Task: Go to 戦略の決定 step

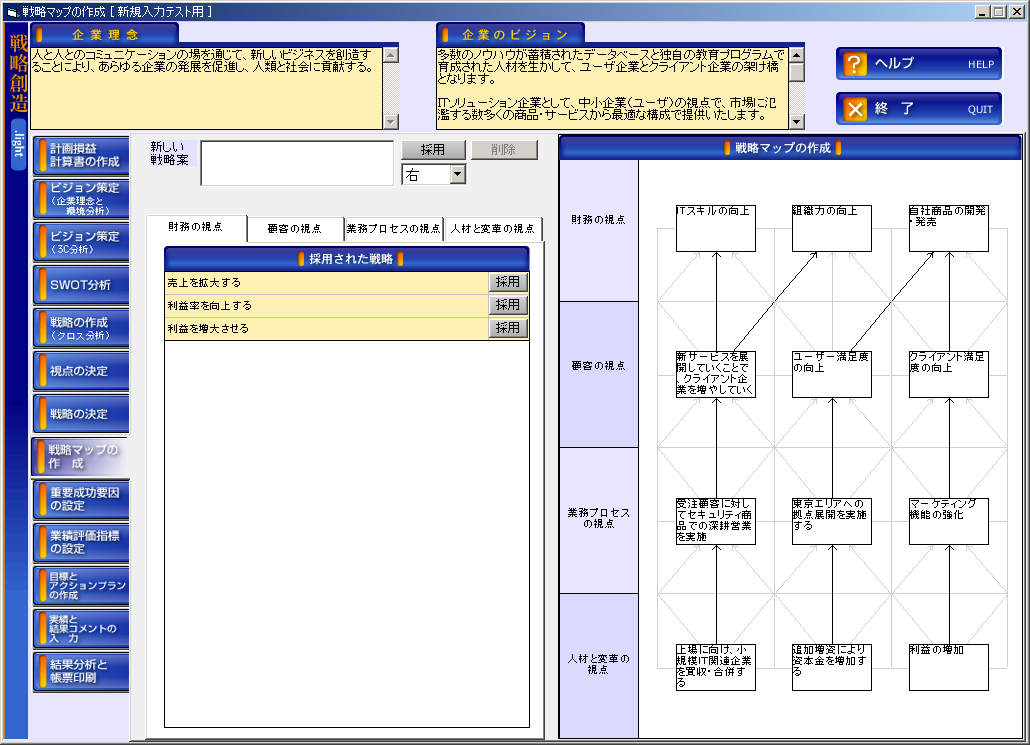Action: [81, 414]
